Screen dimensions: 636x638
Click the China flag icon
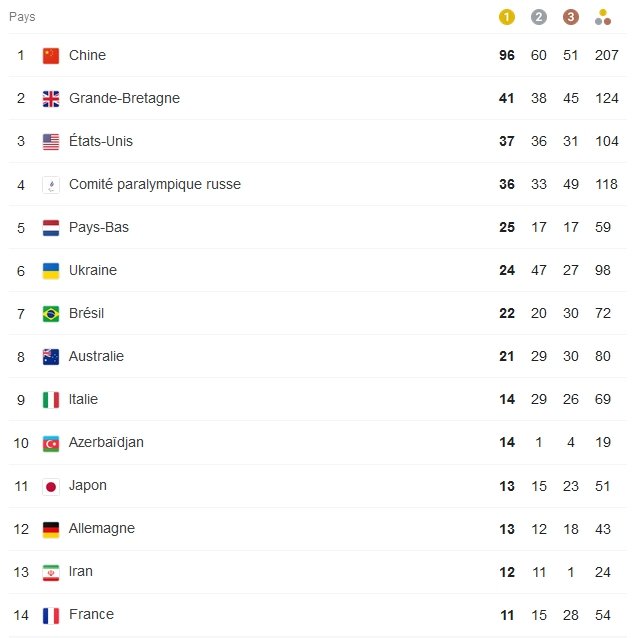pos(51,56)
